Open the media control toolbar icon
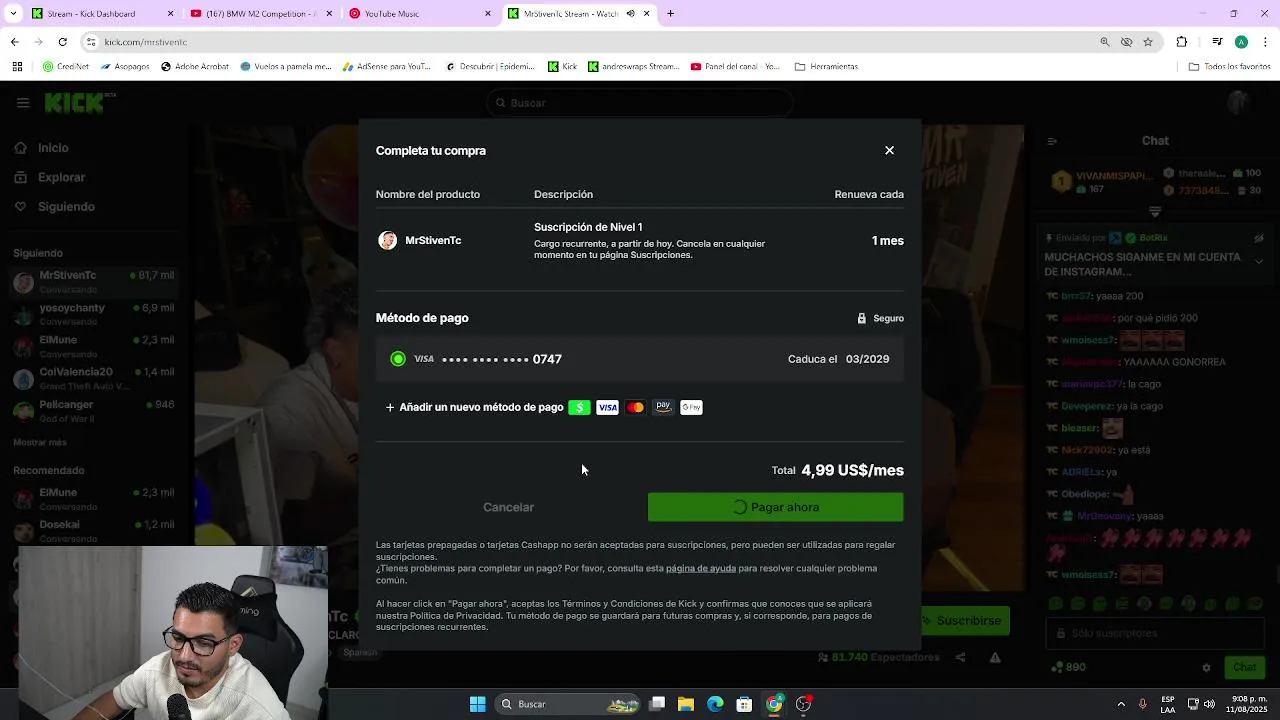The image size is (1280, 720). pos(1217,42)
